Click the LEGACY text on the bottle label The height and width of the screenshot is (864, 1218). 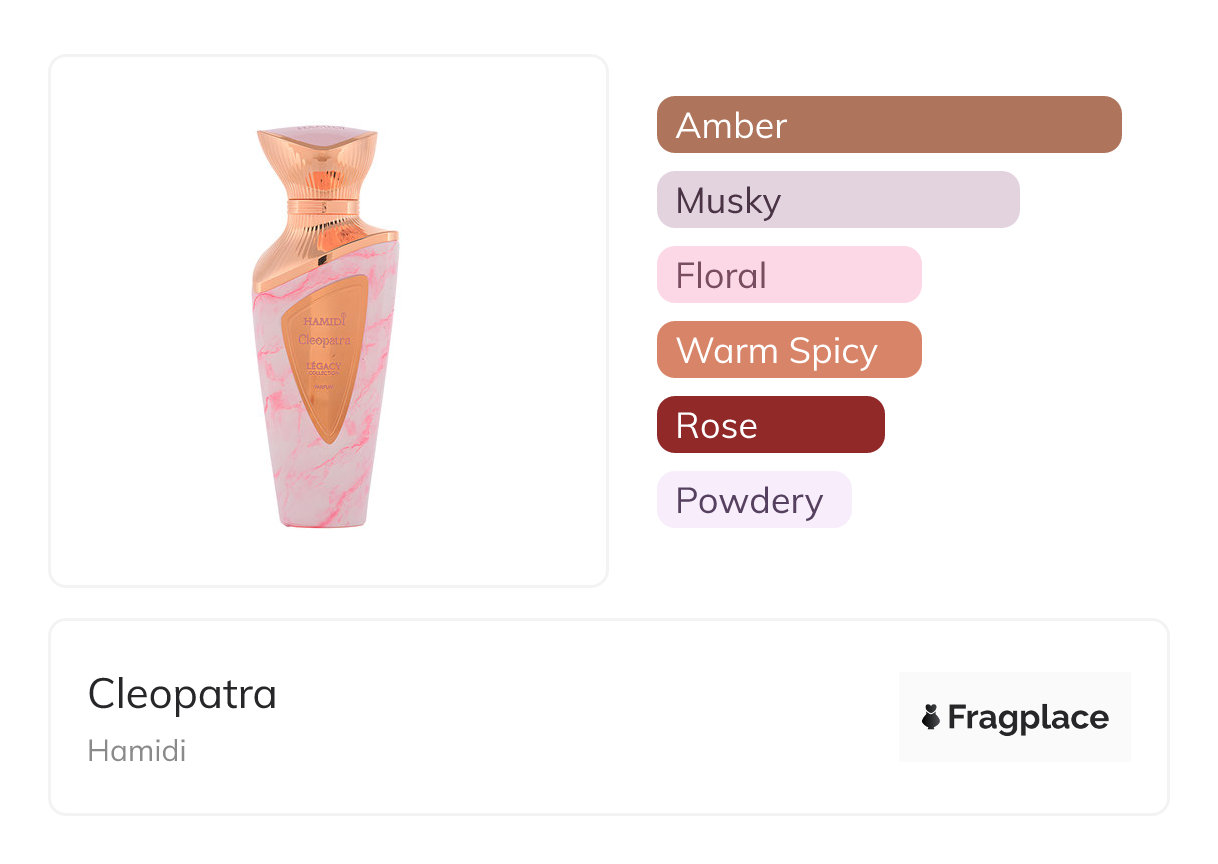pyautogui.click(x=323, y=367)
